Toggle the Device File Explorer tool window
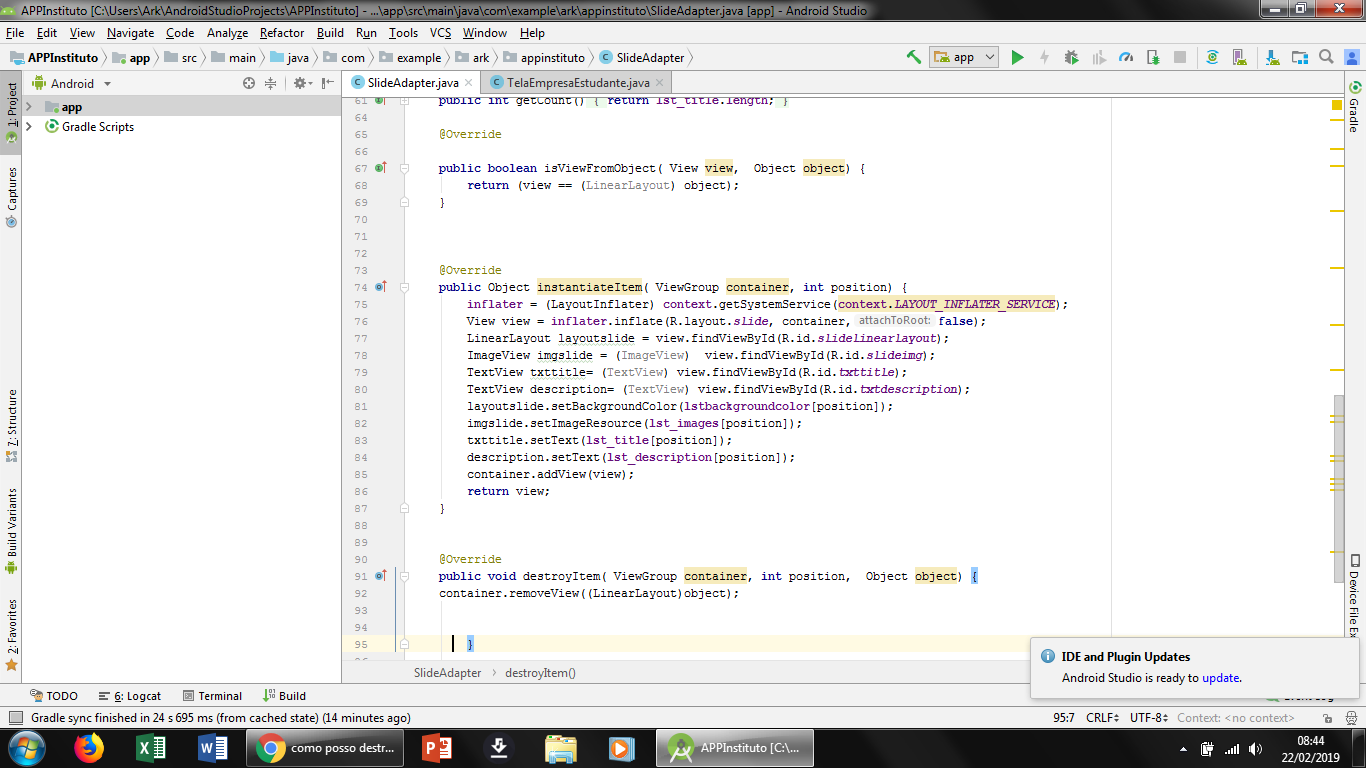1366x768 pixels. click(1355, 596)
